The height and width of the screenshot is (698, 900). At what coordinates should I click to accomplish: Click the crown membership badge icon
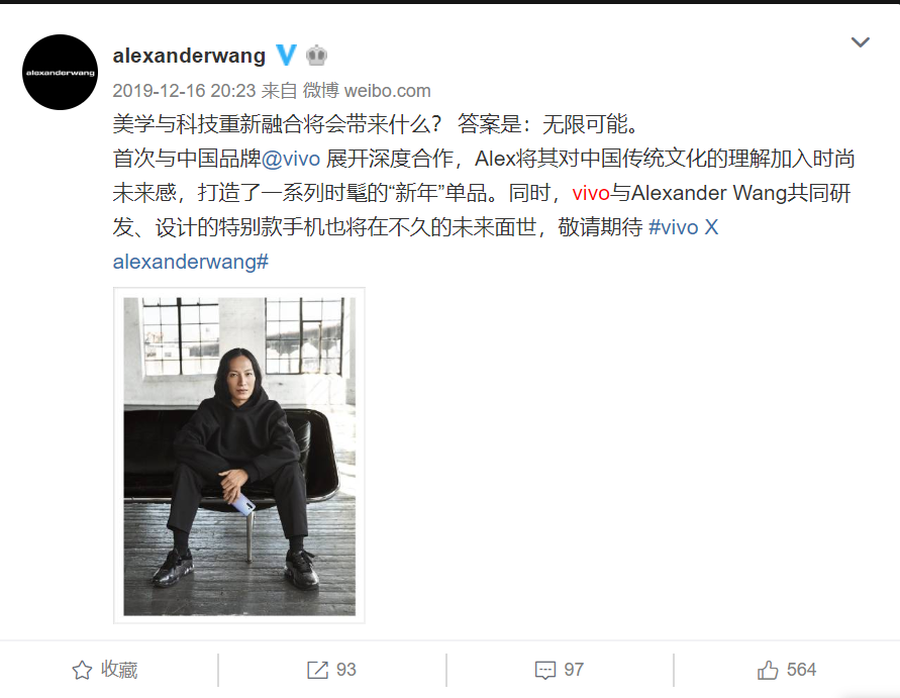coord(316,56)
